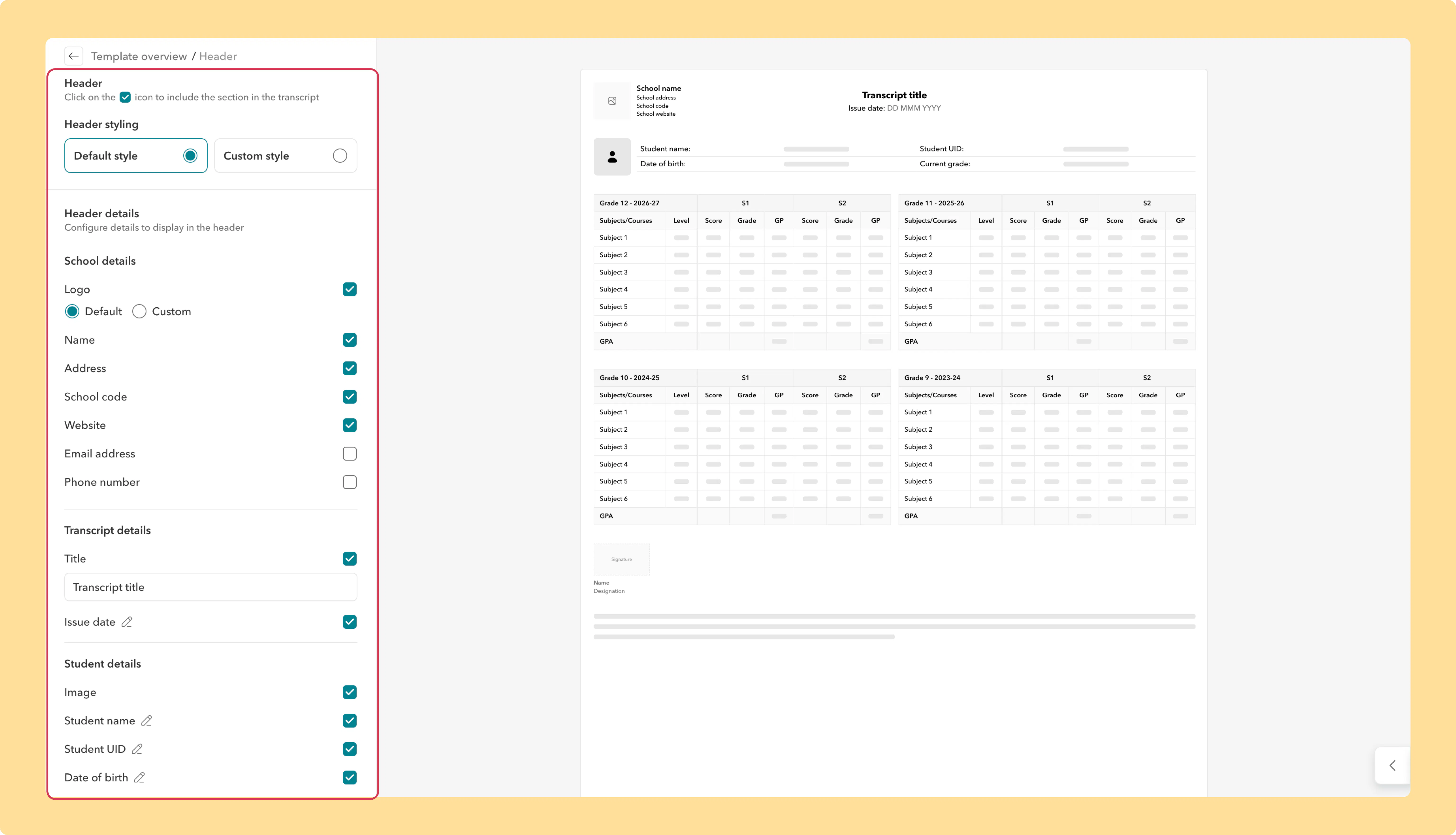
Task: Select the Custom logo radio button
Action: click(x=139, y=311)
